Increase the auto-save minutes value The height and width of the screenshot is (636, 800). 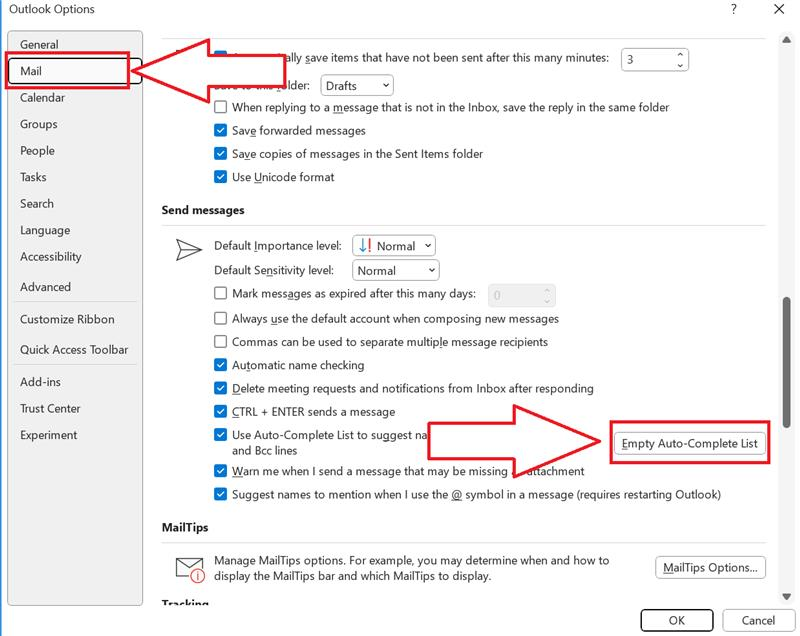pos(680,54)
